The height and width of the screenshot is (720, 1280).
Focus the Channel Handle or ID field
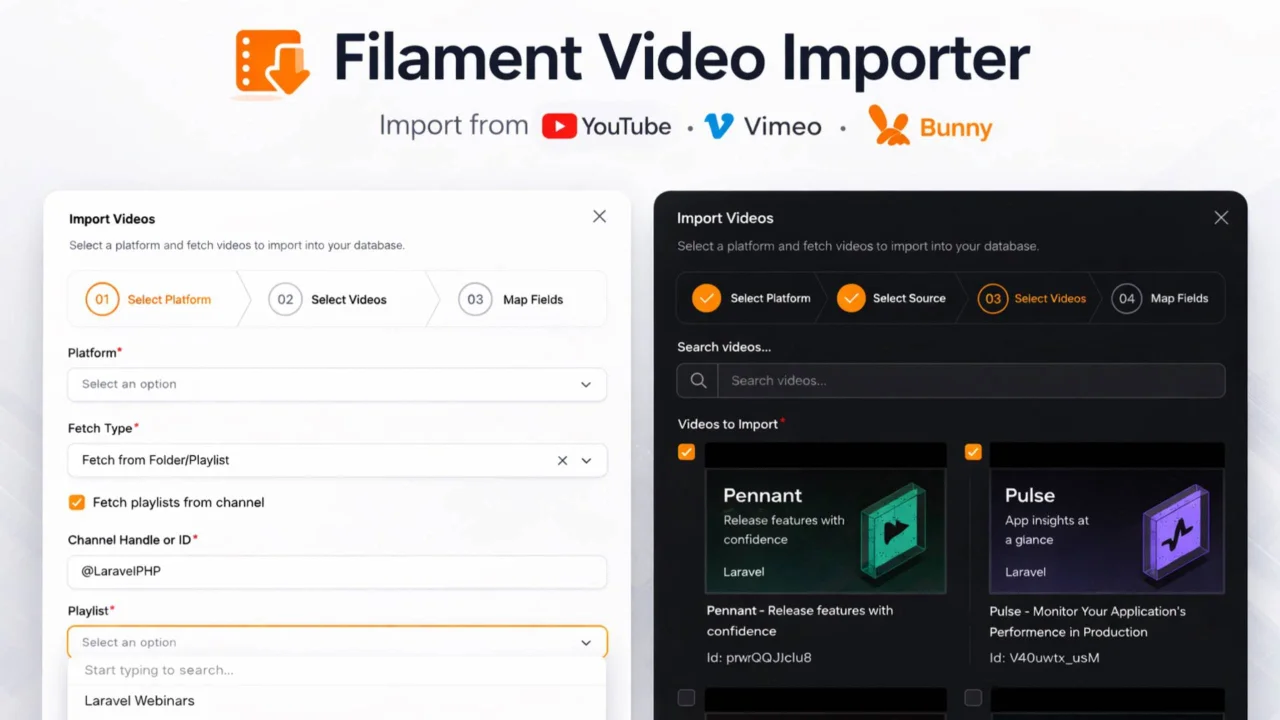tap(337, 572)
